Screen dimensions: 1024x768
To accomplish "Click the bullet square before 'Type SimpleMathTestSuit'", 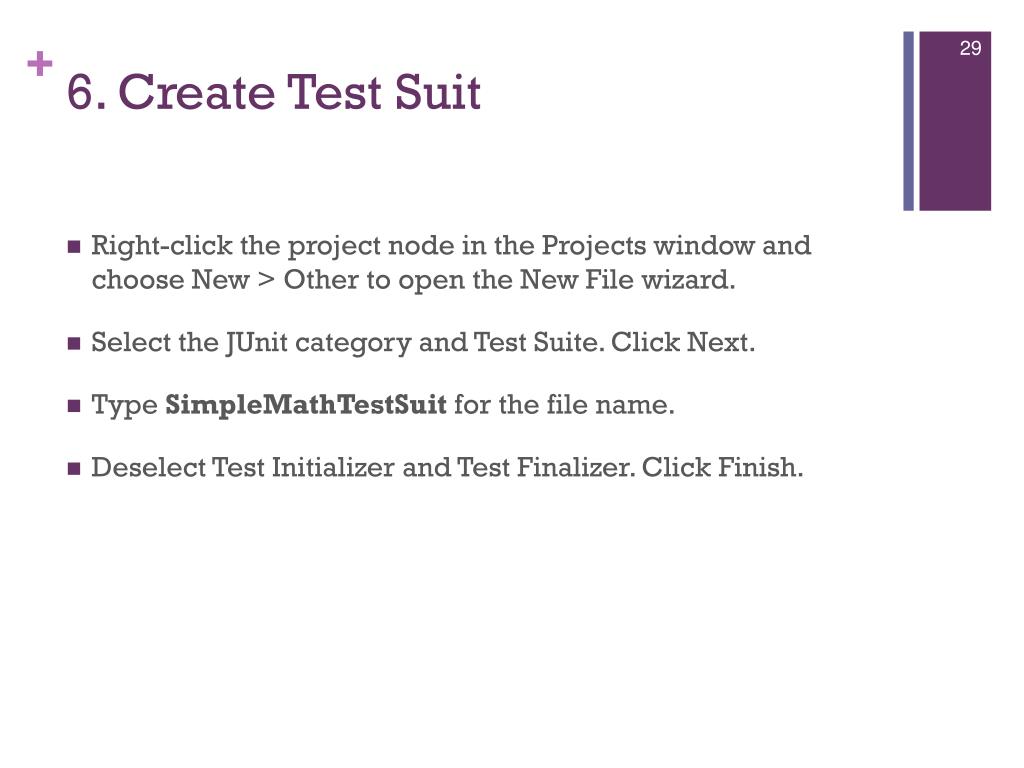I will [74, 406].
